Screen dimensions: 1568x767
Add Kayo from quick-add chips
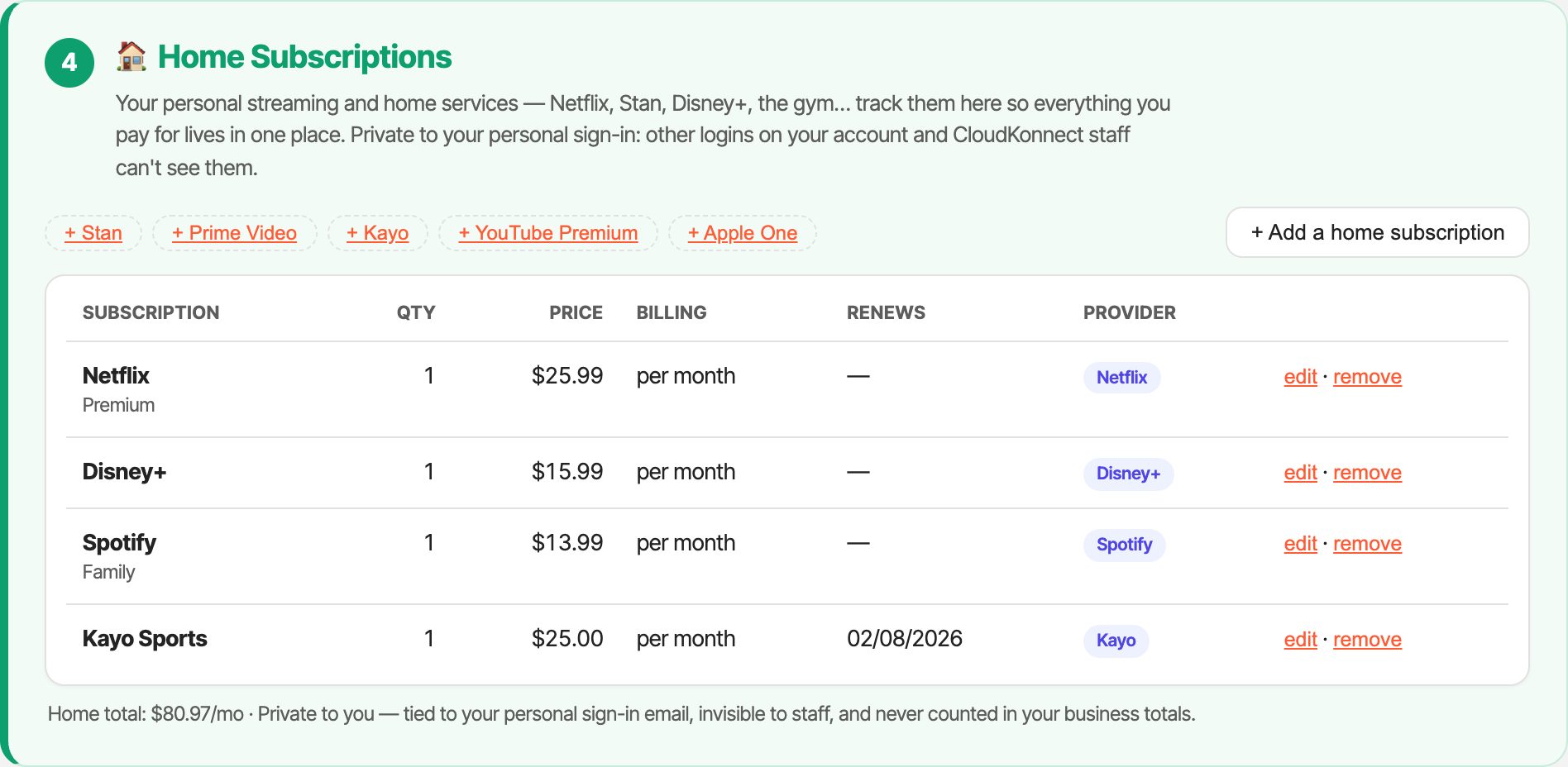378,233
